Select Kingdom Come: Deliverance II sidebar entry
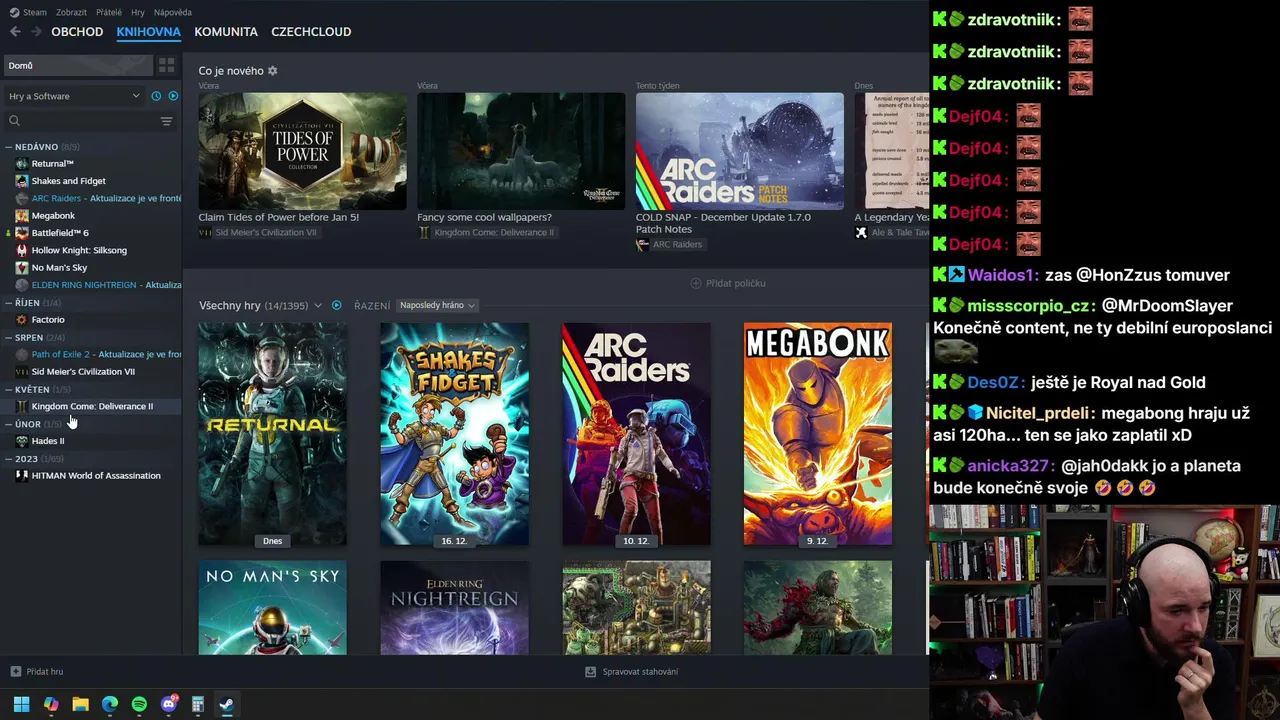The width and height of the screenshot is (1280, 720). click(91, 406)
